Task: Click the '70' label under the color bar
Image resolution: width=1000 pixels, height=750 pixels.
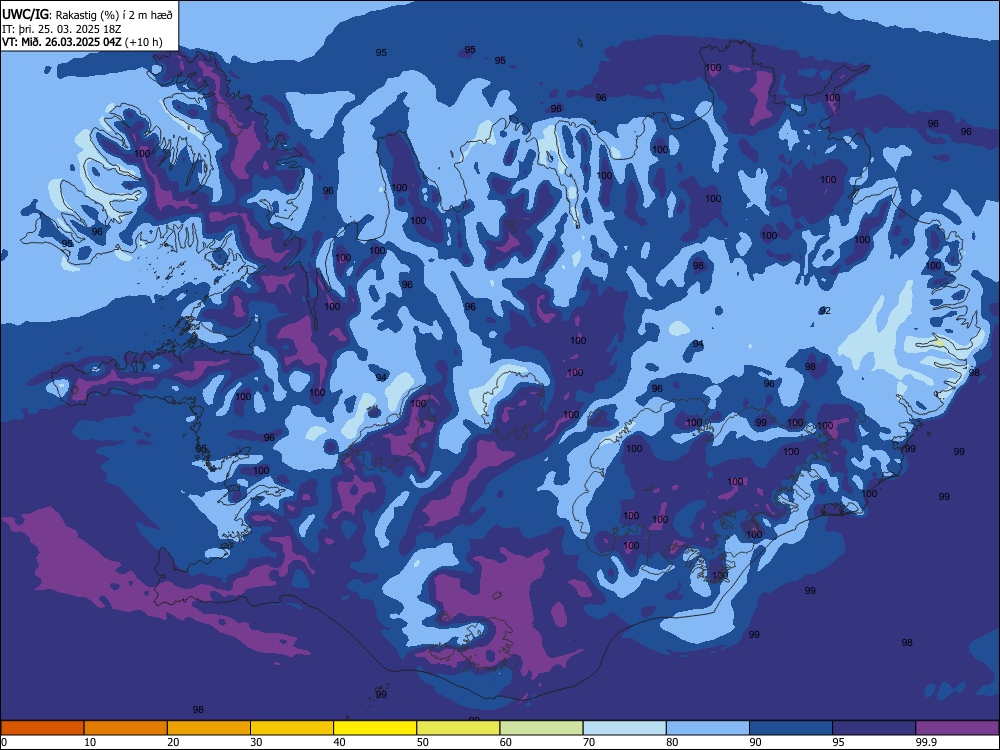Action: [589, 742]
